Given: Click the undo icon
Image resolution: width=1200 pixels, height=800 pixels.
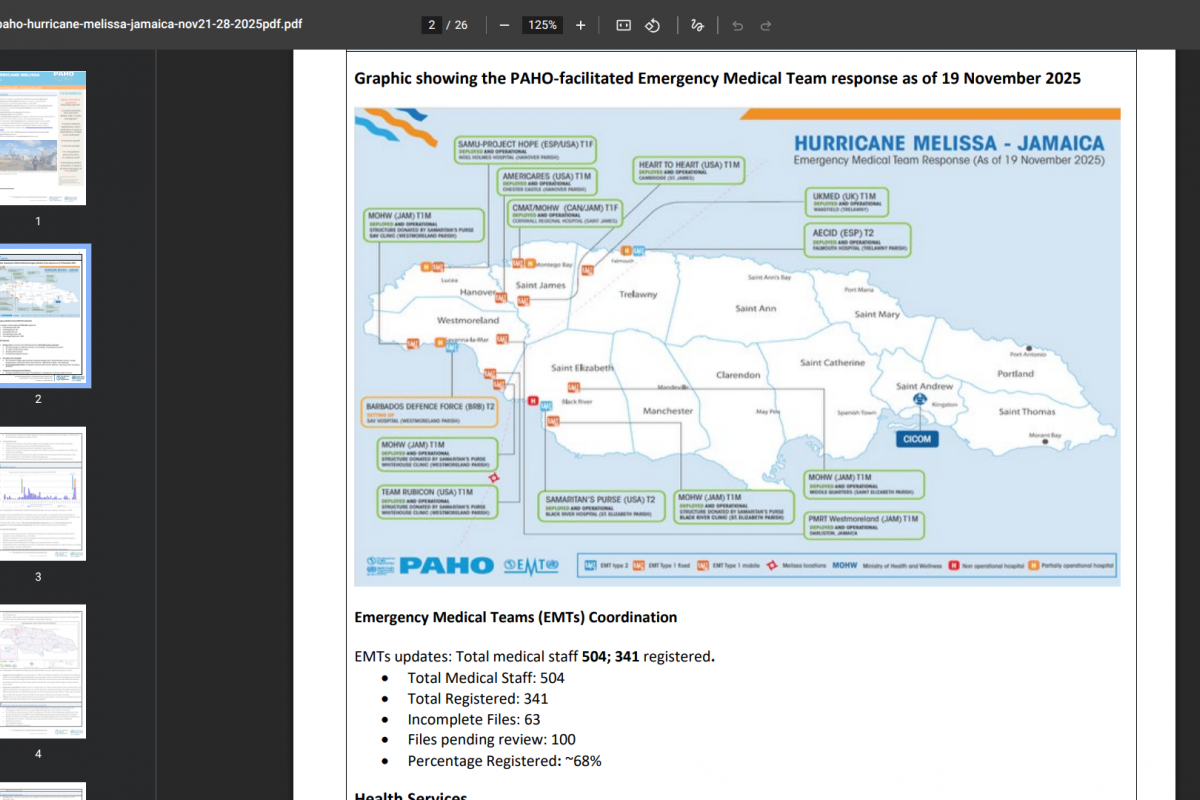Looking at the screenshot, I should [x=737, y=24].
